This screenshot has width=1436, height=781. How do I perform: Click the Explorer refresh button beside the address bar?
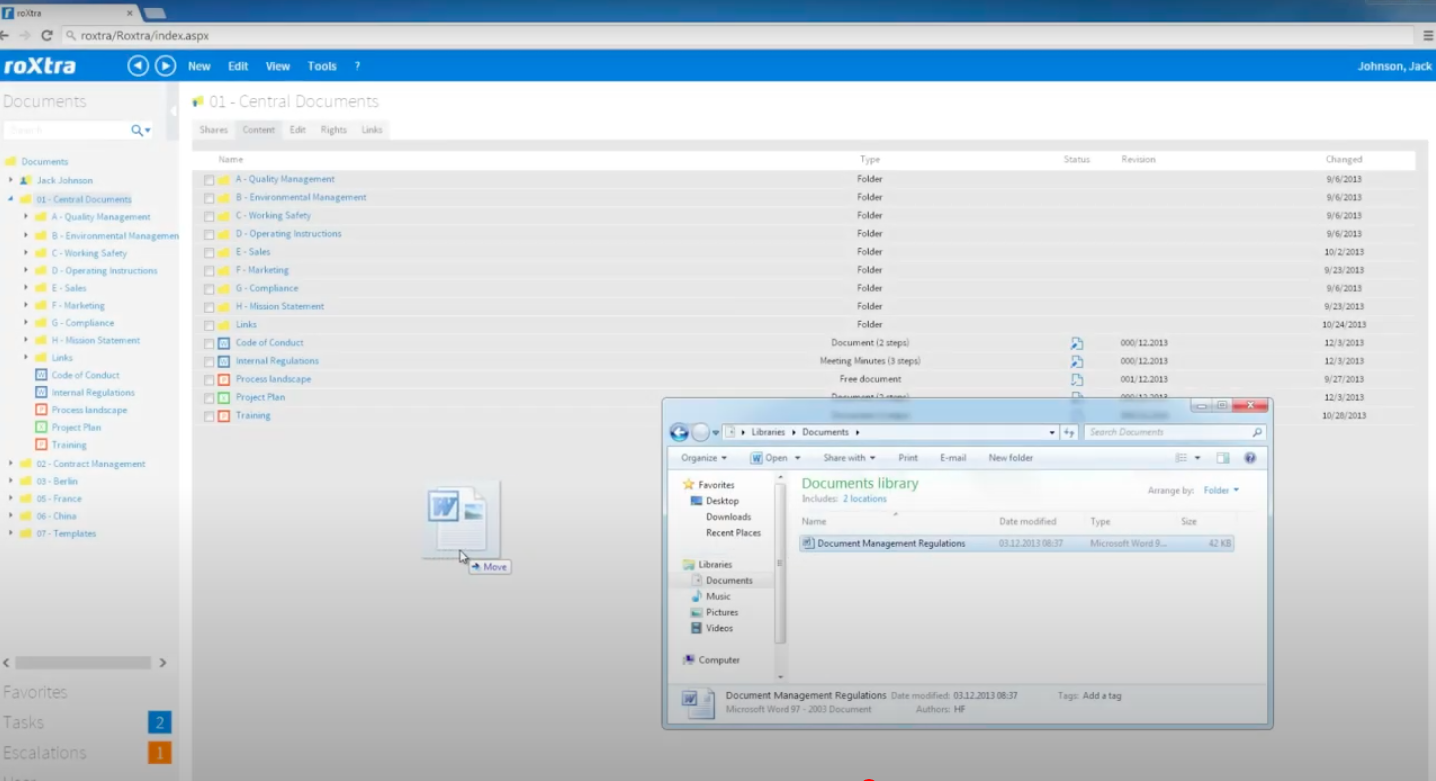coord(1069,432)
